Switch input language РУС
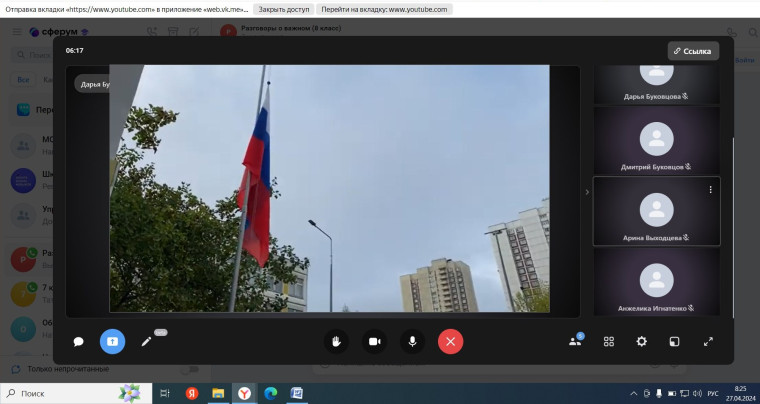The height and width of the screenshot is (404, 760). click(713, 393)
